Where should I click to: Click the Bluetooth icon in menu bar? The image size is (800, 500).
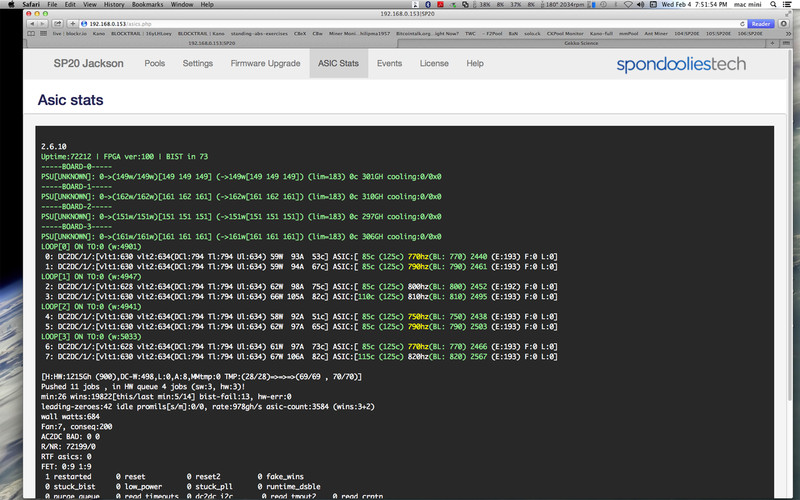[x=428, y=4]
